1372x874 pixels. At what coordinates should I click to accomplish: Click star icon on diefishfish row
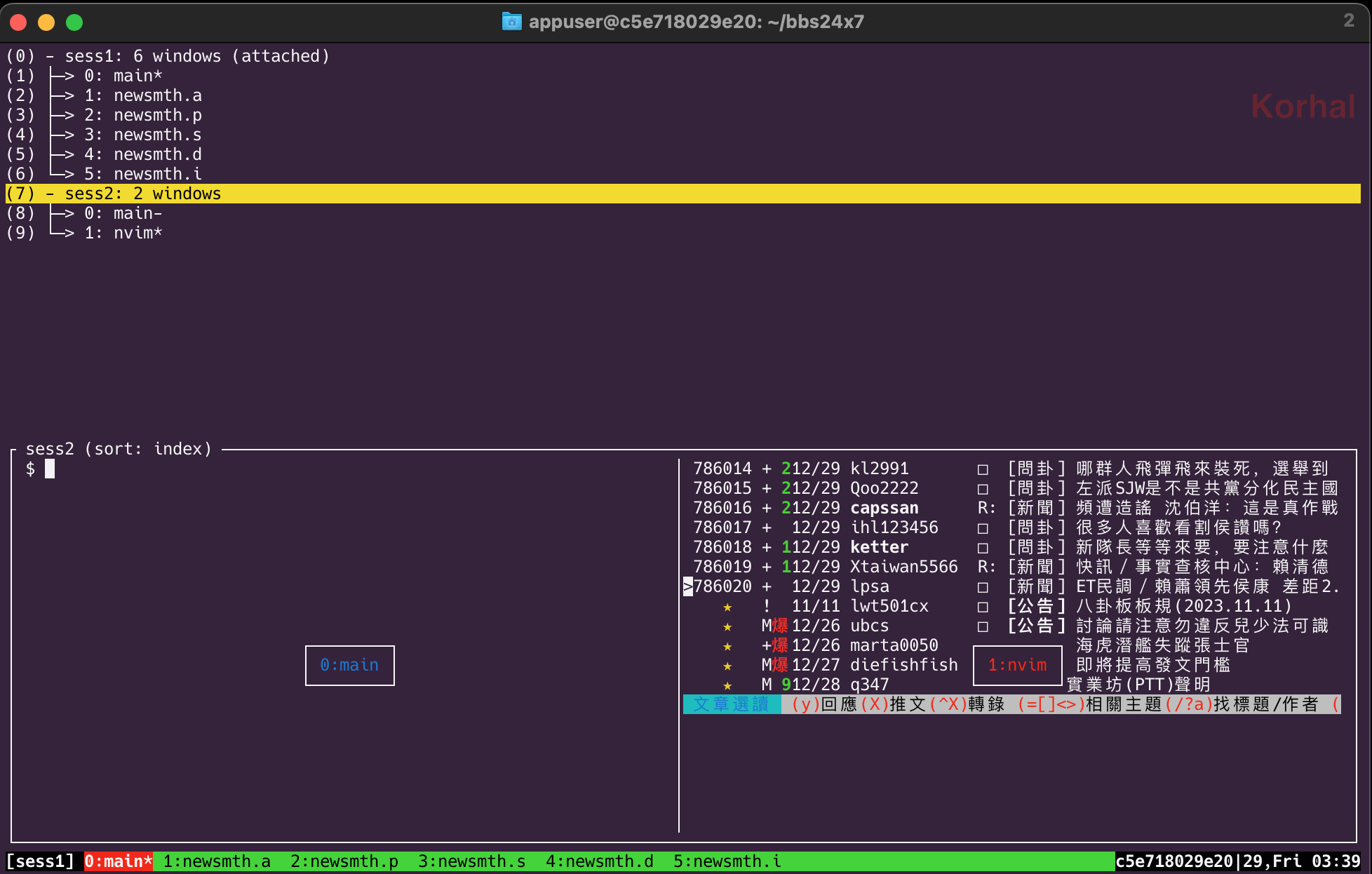click(x=727, y=666)
